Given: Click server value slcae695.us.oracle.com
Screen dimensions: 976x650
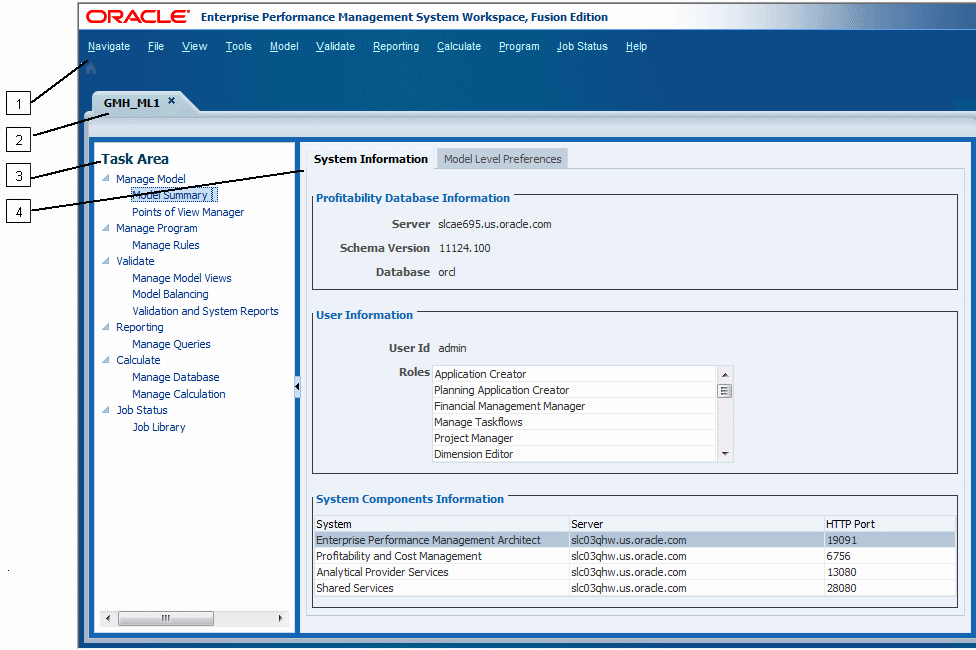Looking at the screenshot, I should point(495,224).
